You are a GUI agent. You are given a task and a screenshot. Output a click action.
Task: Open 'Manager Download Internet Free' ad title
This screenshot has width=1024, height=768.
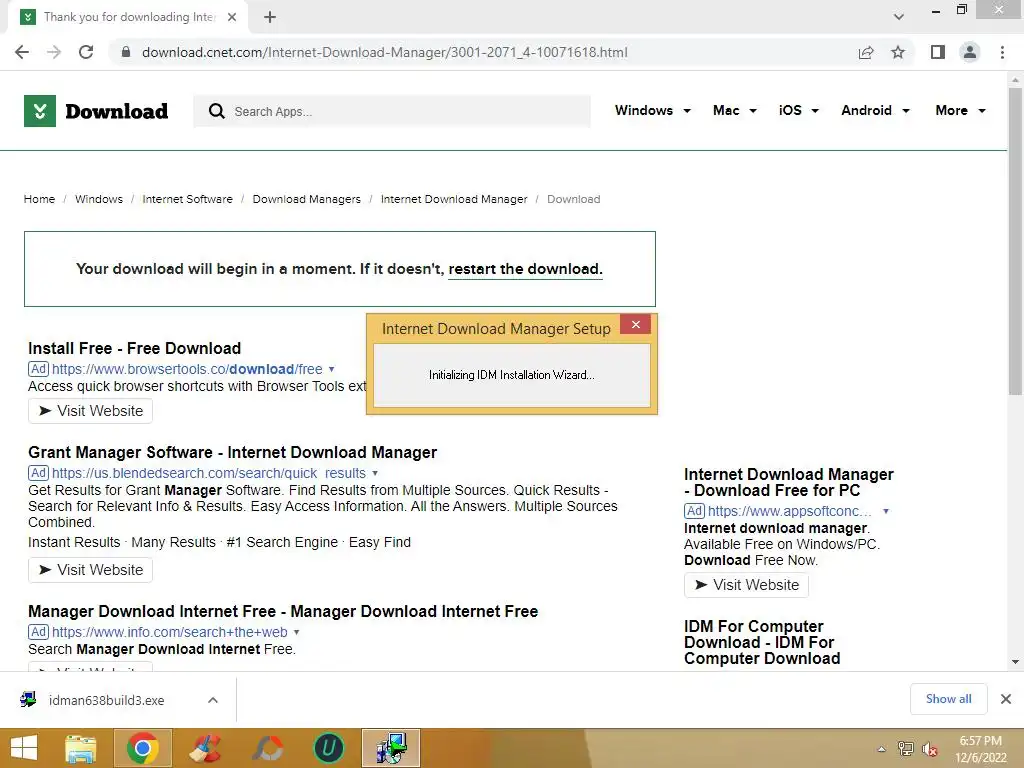[x=283, y=611]
